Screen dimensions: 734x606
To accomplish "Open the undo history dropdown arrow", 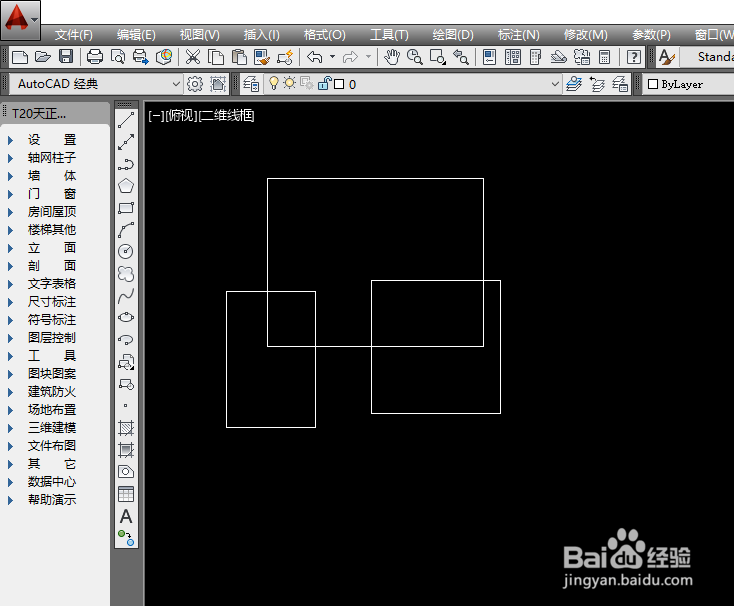I will [332, 57].
